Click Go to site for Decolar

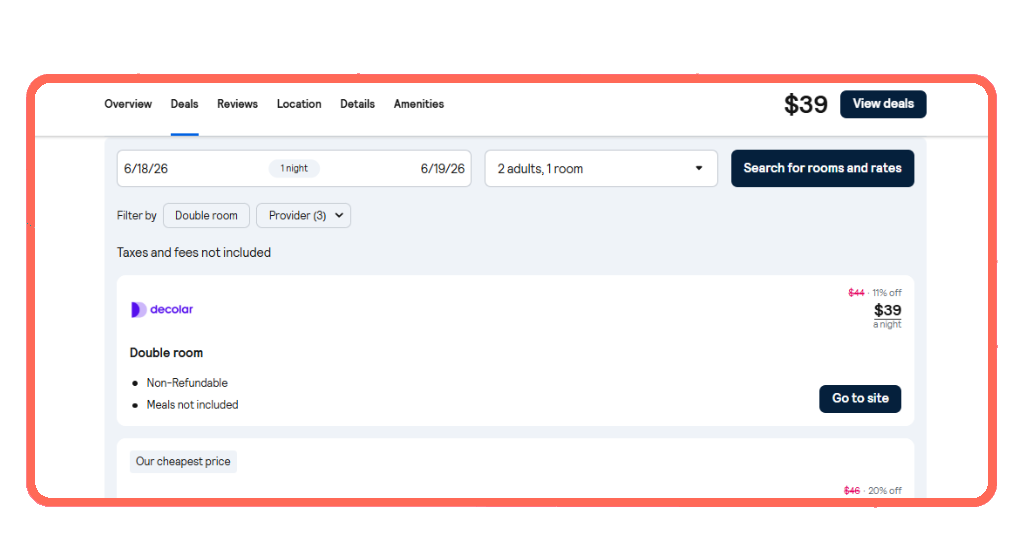coord(860,398)
